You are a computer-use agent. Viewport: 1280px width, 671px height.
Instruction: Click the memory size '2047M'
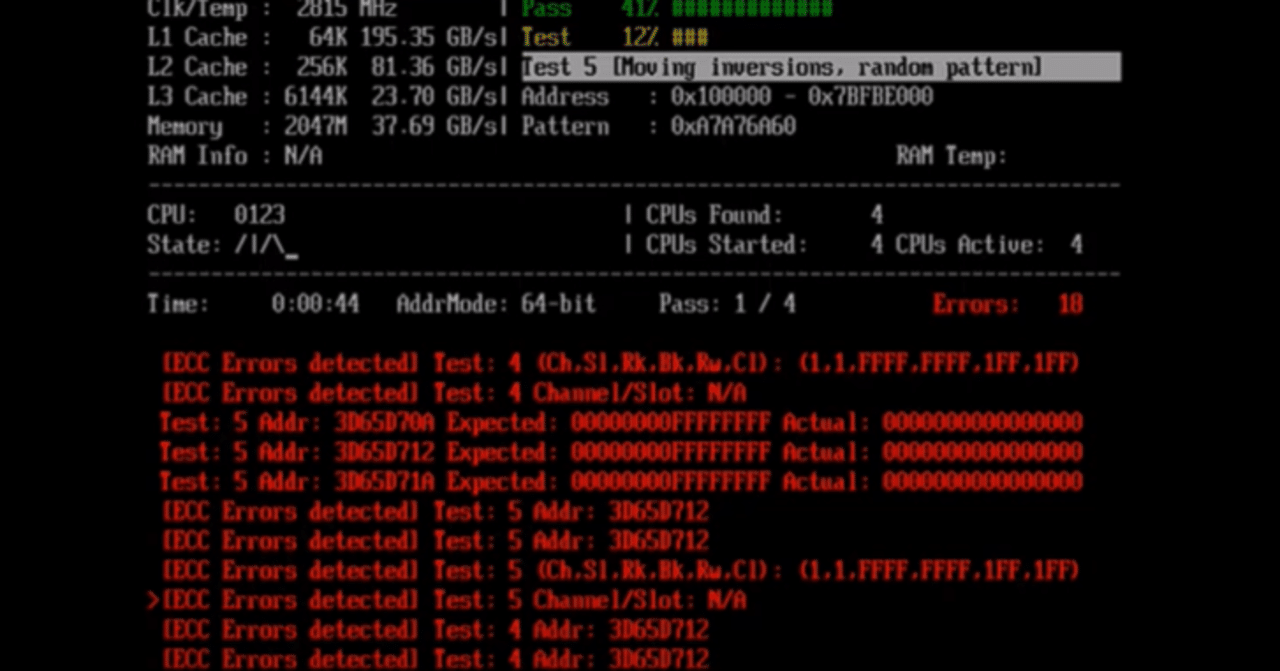tap(316, 127)
